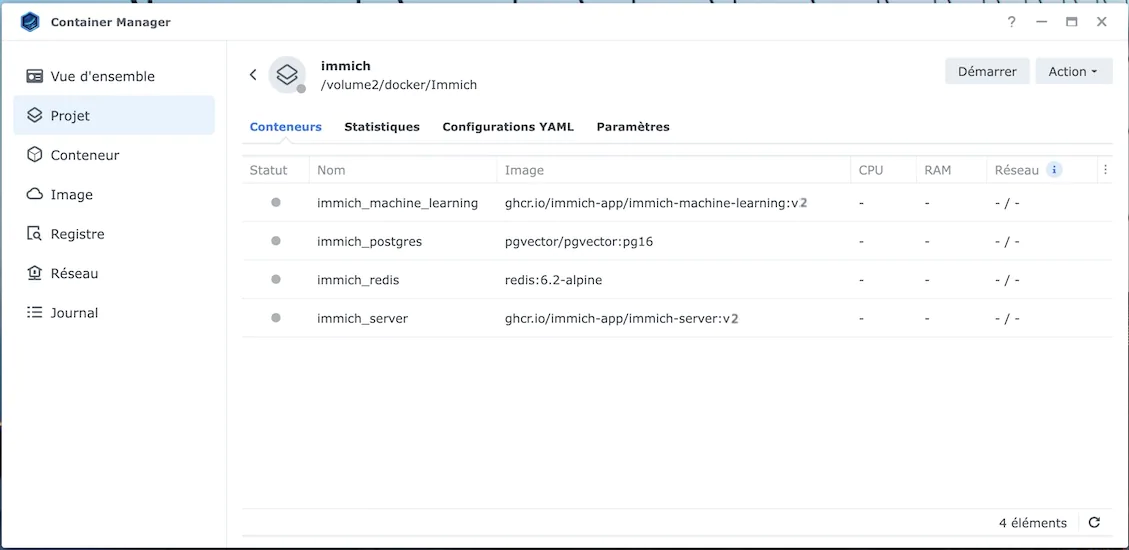1129x550 pixels.
Task: Click the pgvector/pgvector:pg16 image cell
Action: (579, 241)
